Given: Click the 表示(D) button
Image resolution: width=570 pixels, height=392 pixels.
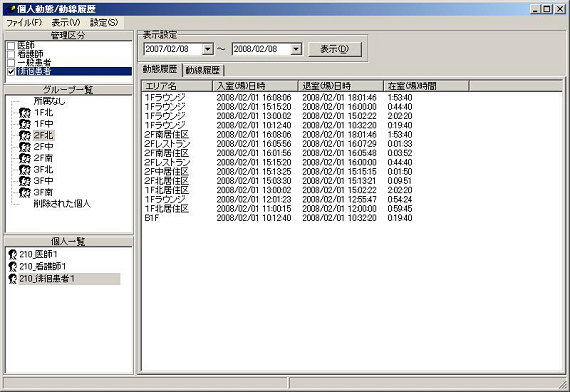Looking at the screenshot, I should tap(335, 49).
